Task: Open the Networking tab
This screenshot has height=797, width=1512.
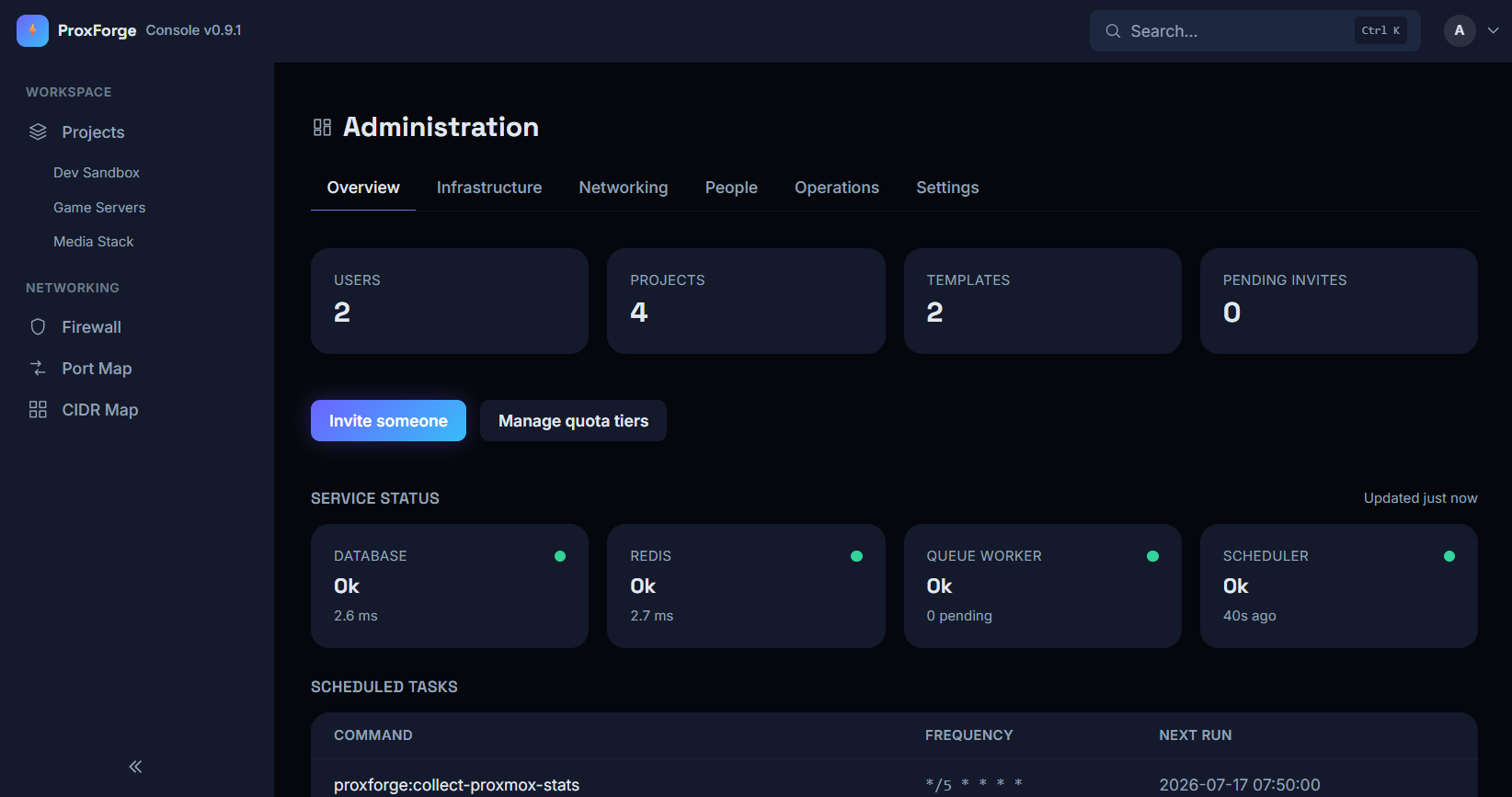Action: click(624, 188)
